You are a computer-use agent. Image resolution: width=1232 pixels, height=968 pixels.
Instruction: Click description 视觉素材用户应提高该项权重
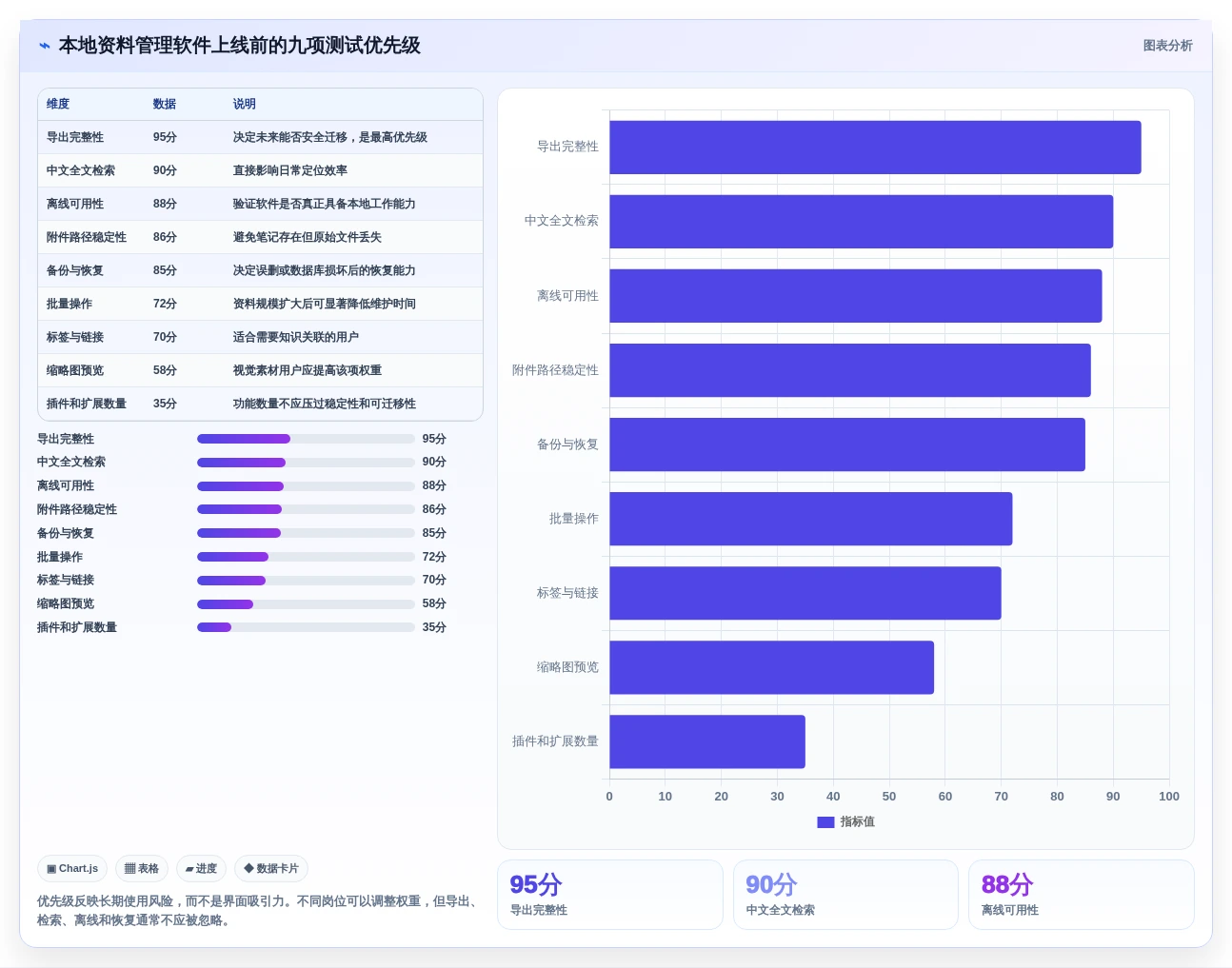coord(308,370)
